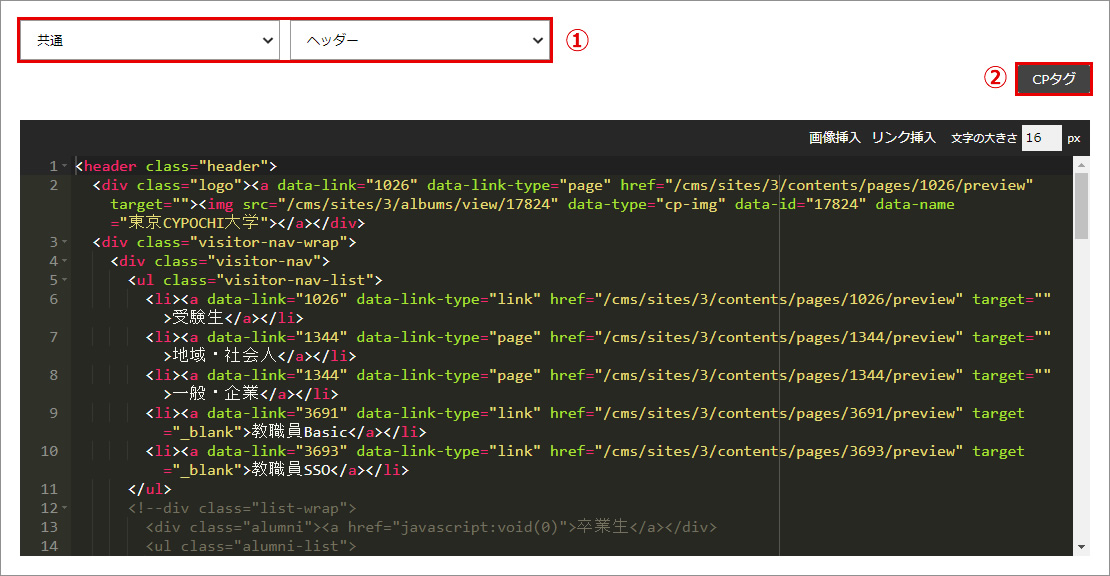Viewport: 1110px width, 576px height.
Task: Open the ヘッダー template dropdown
Action: (420, 40)
